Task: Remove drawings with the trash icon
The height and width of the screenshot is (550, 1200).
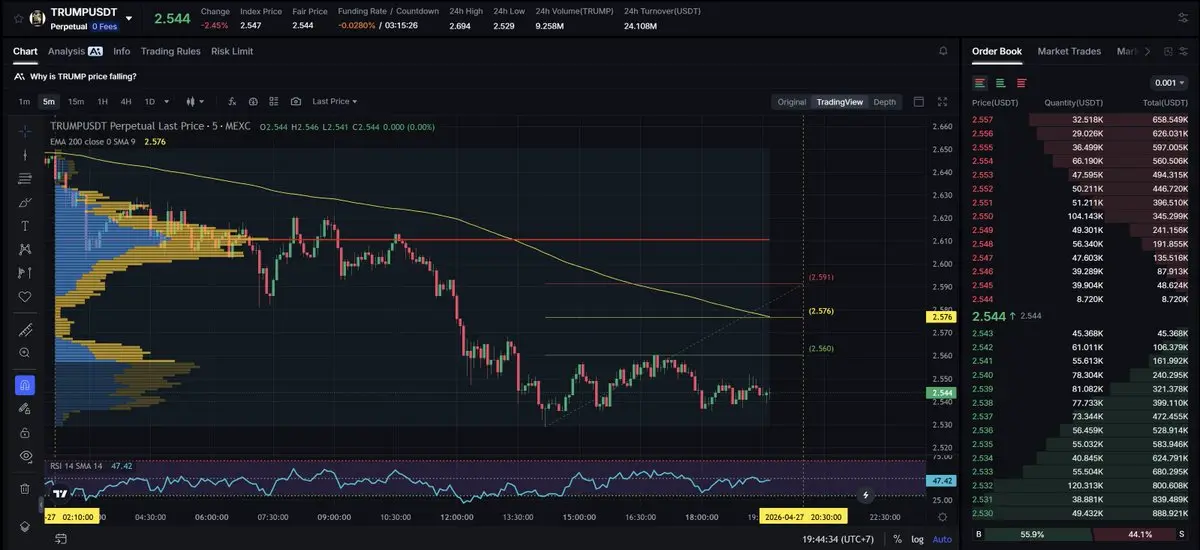Action: coord(25,489)
